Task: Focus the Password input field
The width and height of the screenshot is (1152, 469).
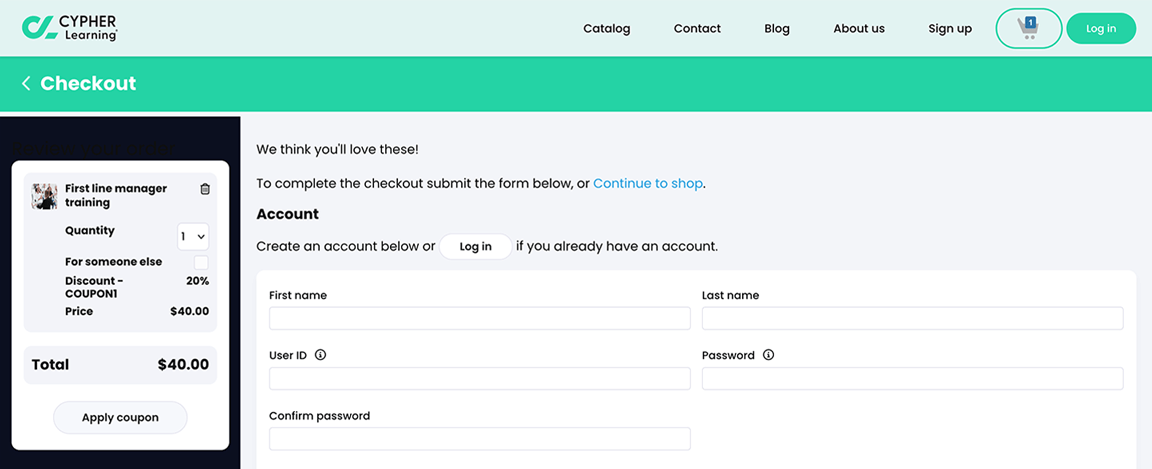Action: [x=912, y=379]
